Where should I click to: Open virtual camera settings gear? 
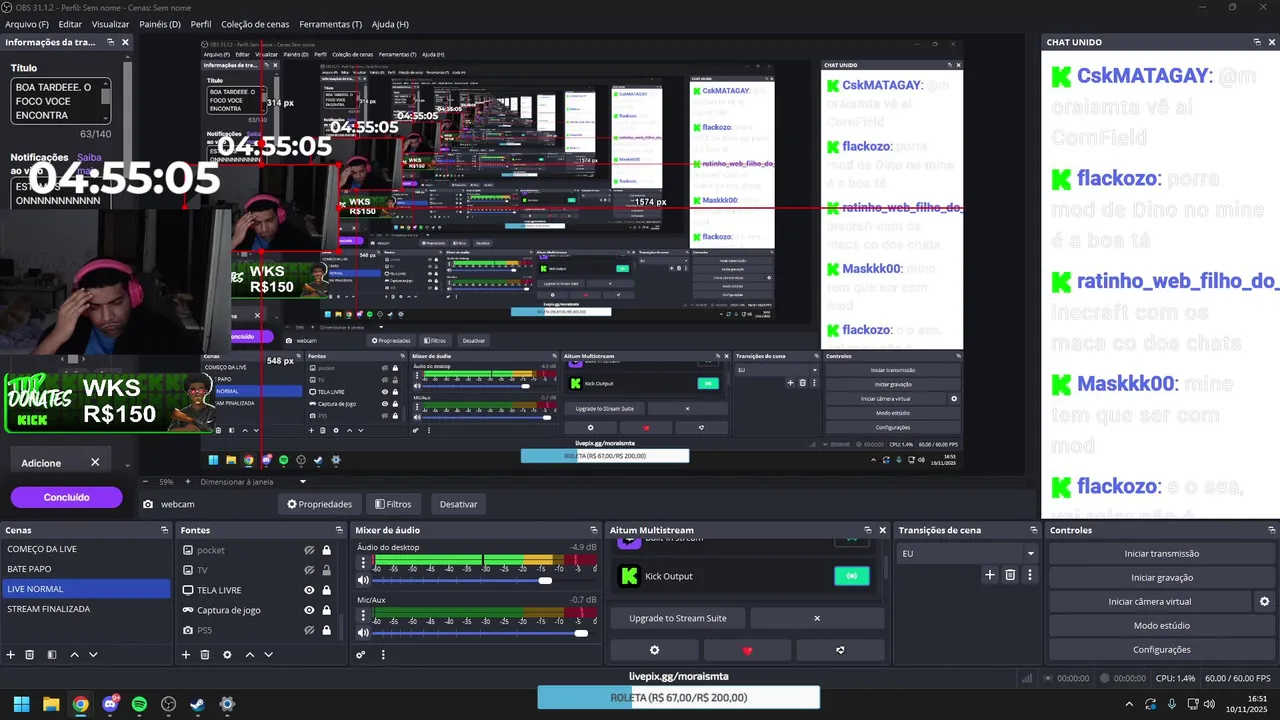pyautogui.click(x=1264, y=601)
